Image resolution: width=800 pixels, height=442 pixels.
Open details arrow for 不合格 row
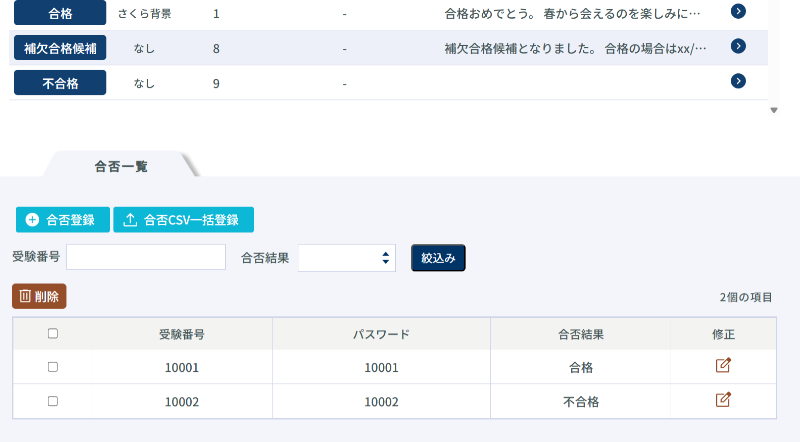[738, 81]
